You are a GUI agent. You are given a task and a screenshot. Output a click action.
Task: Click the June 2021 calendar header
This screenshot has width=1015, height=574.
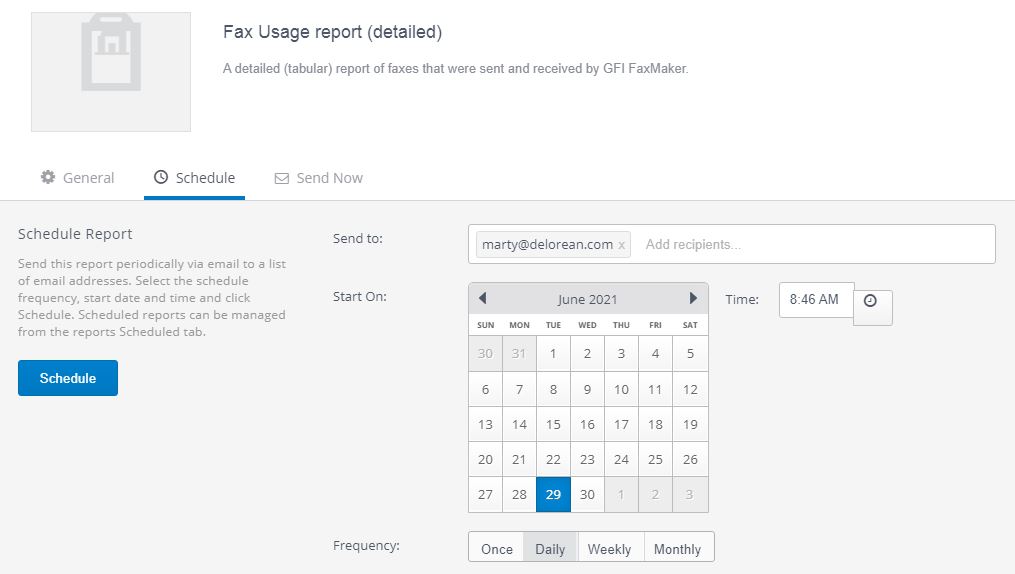click(x=587, y=300)
